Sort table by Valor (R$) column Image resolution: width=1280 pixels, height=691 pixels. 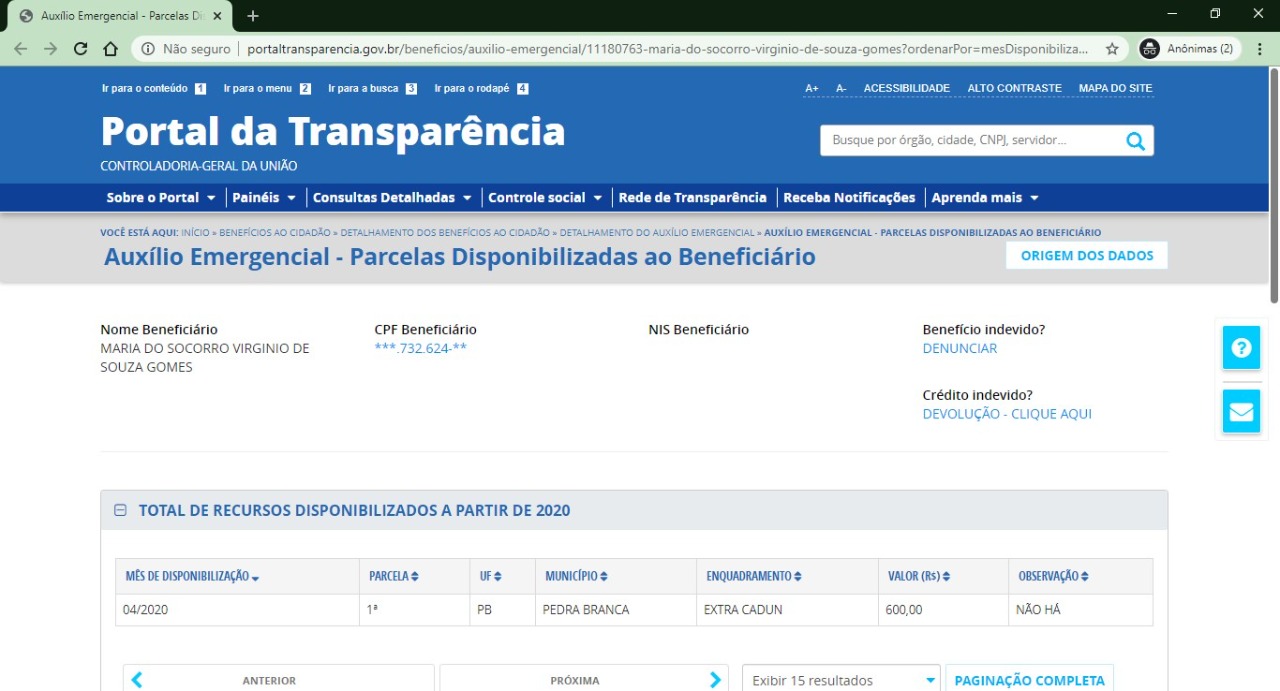[x=919, y=576]
